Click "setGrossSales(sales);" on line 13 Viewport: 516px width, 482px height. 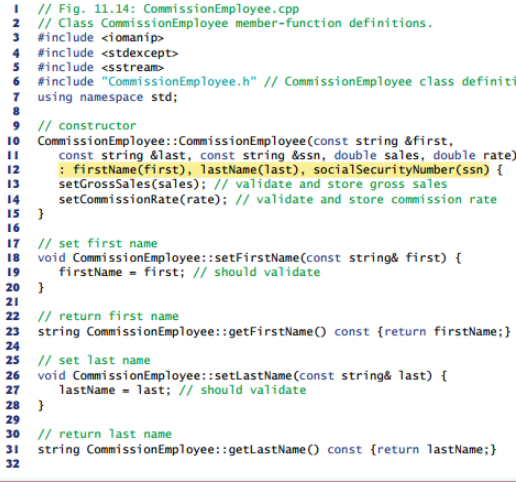coord(132,184)
